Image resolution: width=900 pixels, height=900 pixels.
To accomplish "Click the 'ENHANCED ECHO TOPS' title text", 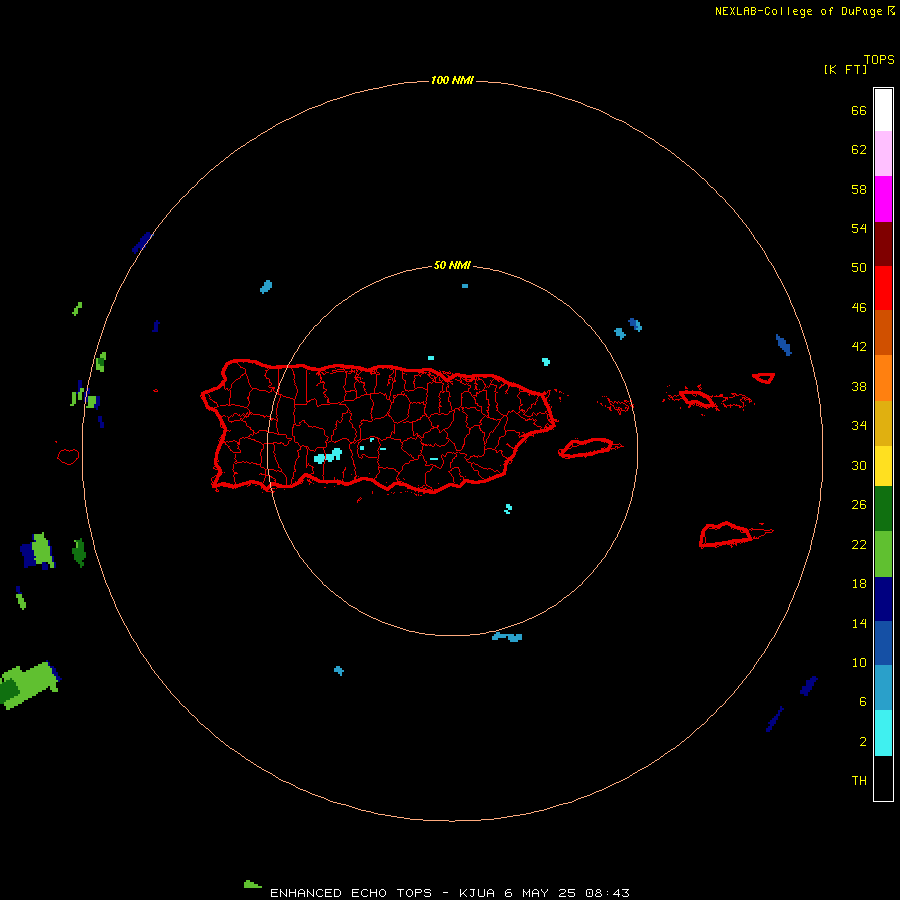I will click(x=351, y=893).
